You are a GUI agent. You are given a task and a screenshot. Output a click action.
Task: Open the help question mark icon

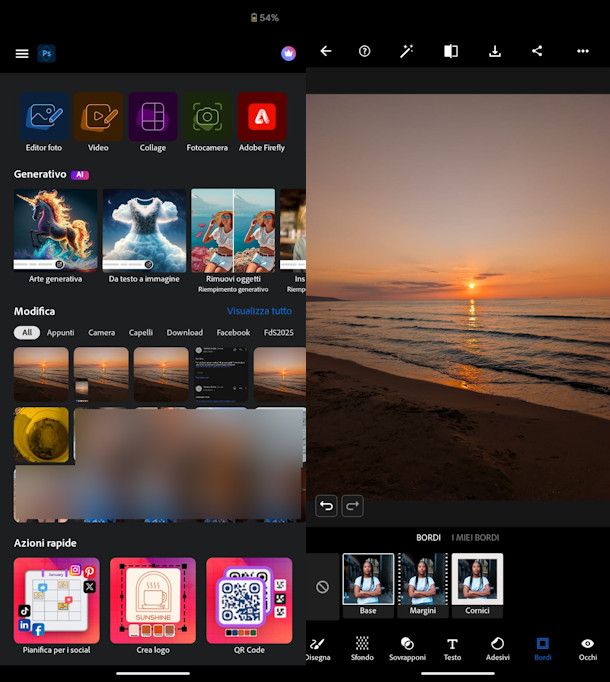coord(365,51)
